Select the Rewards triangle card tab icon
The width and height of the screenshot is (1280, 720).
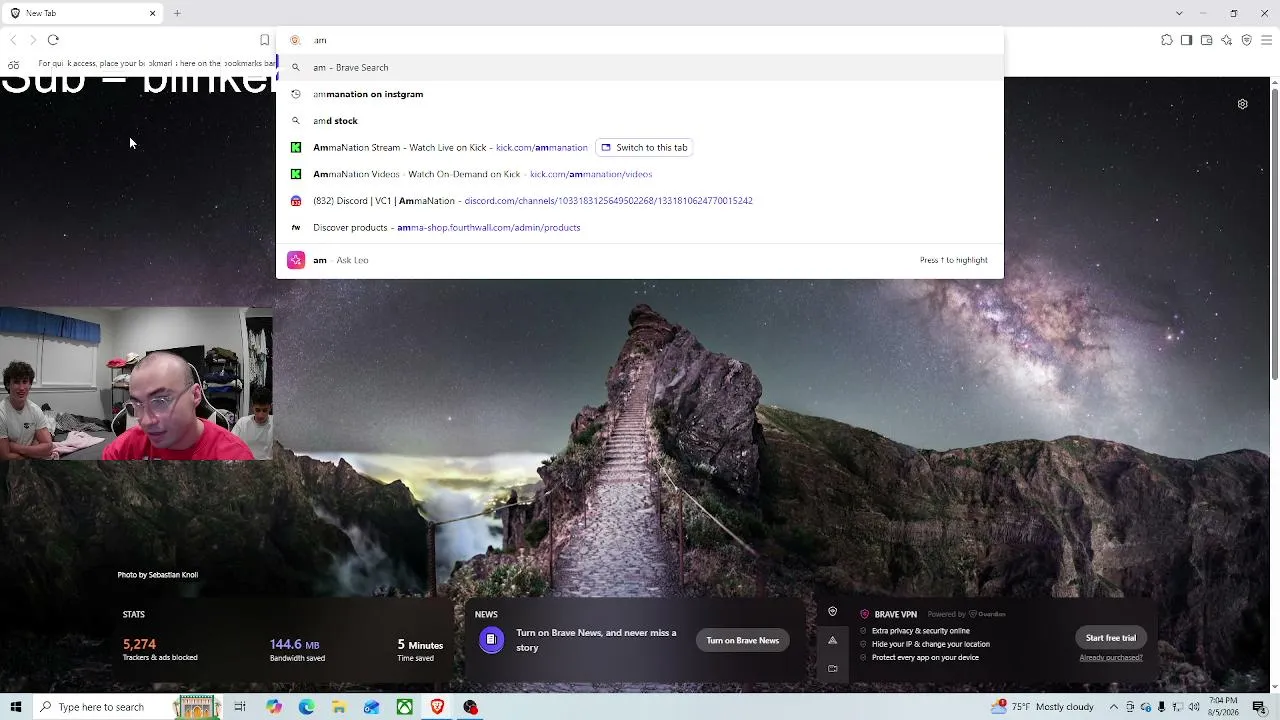[x=832, y=641]
